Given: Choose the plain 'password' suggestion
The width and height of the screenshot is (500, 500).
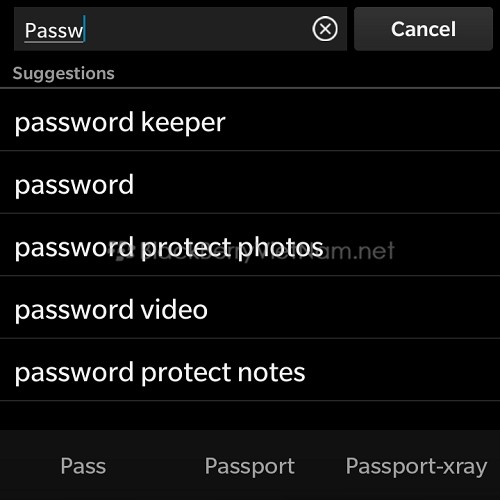Looking at the screenshot, I should tap(250, 182).
